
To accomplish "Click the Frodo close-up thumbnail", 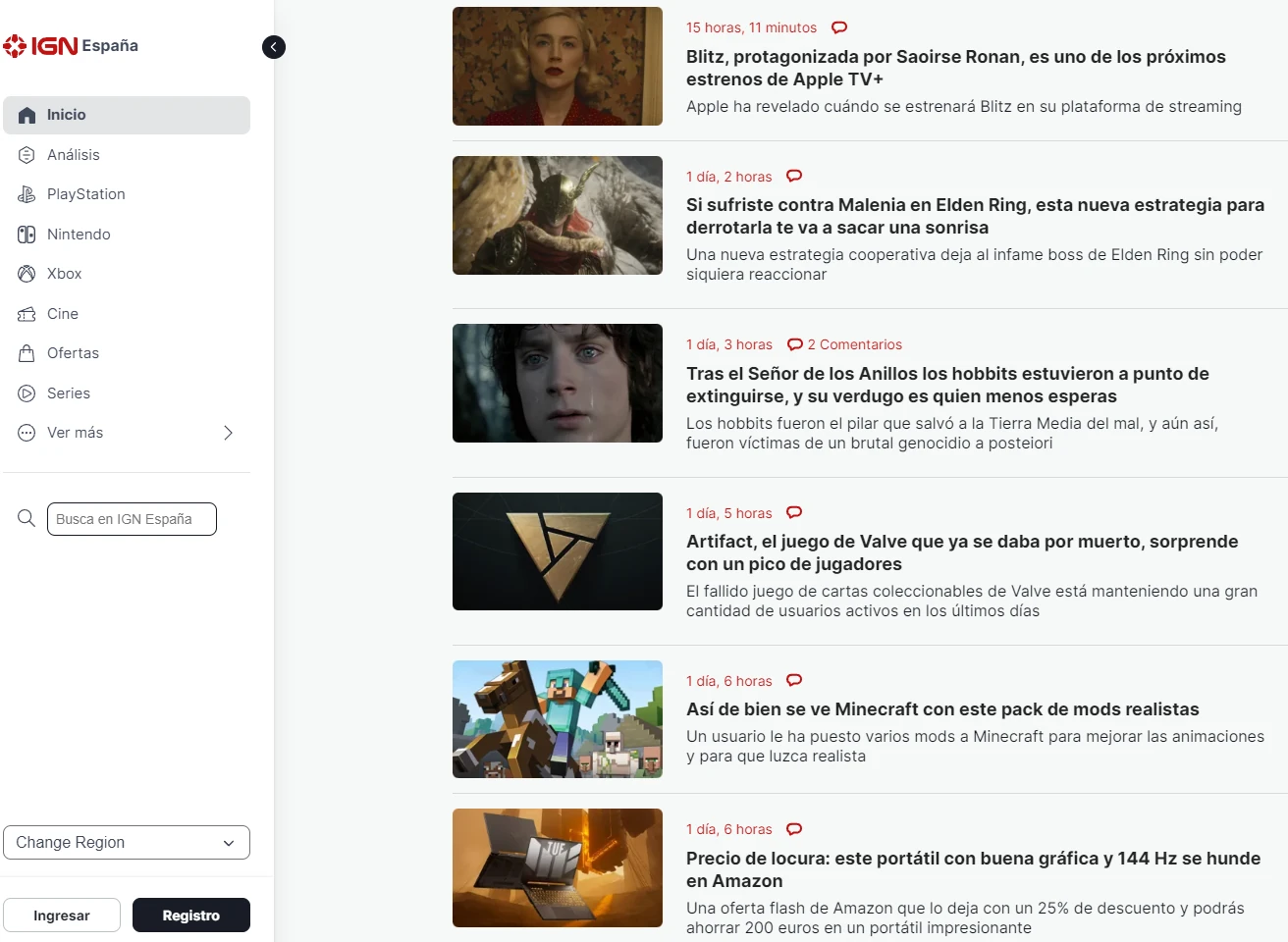I will tap(558, 383).
